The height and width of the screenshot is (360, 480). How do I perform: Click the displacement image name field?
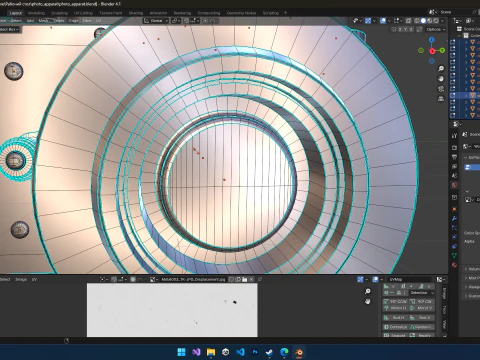(193, 279)
